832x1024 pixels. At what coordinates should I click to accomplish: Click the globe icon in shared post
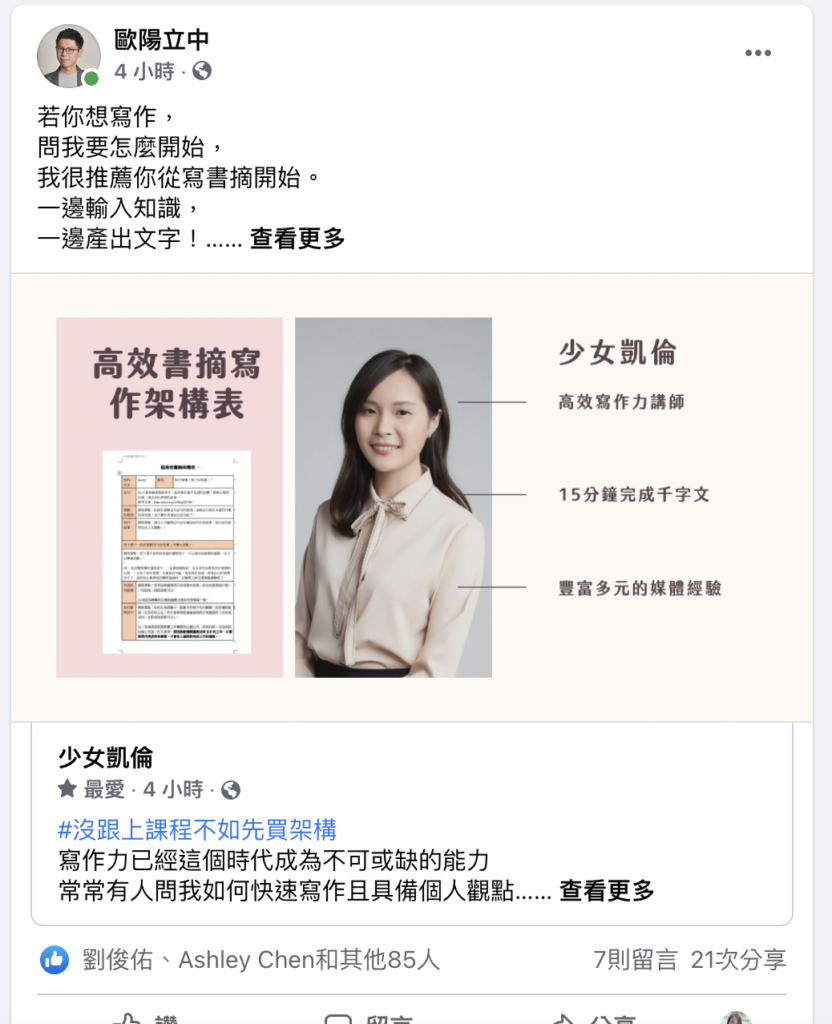[x=231, y=790]
